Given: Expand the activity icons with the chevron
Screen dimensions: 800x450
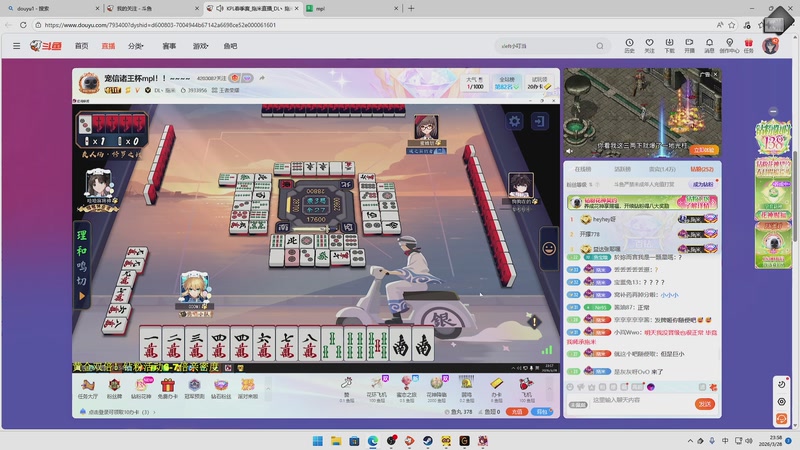Looking at the screenshot, I should (268, 389).
